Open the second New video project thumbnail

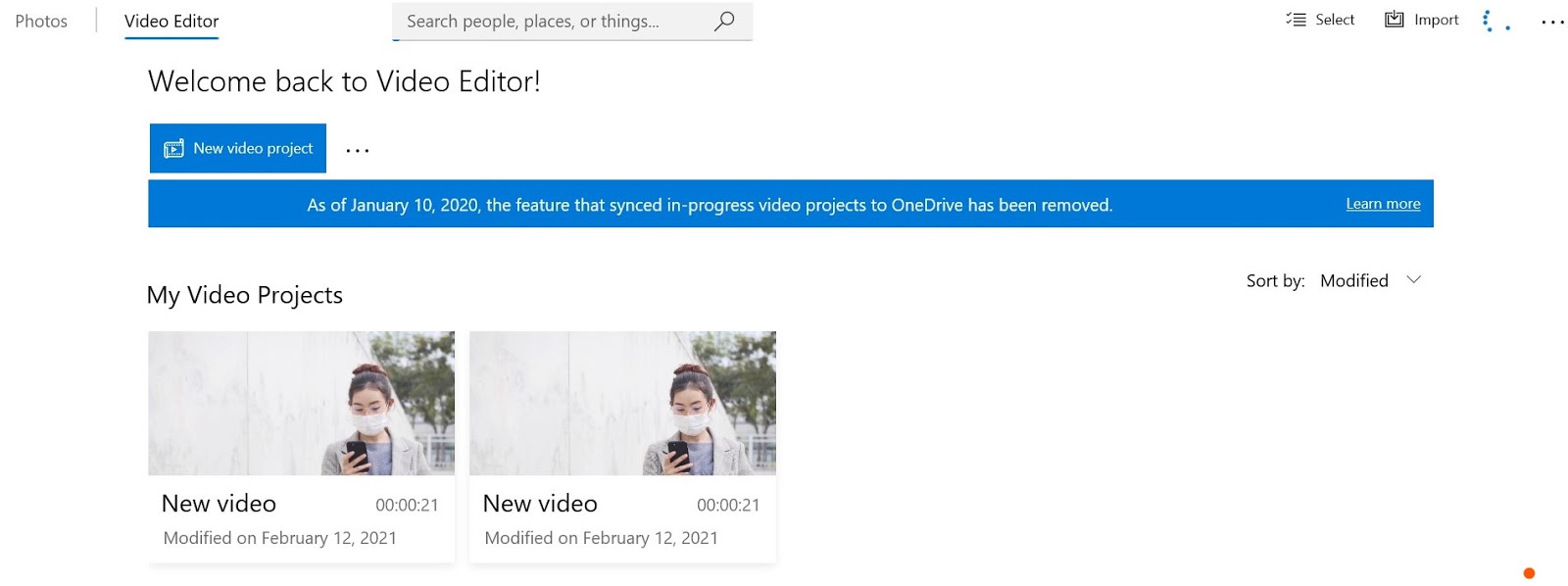(623, 403)
